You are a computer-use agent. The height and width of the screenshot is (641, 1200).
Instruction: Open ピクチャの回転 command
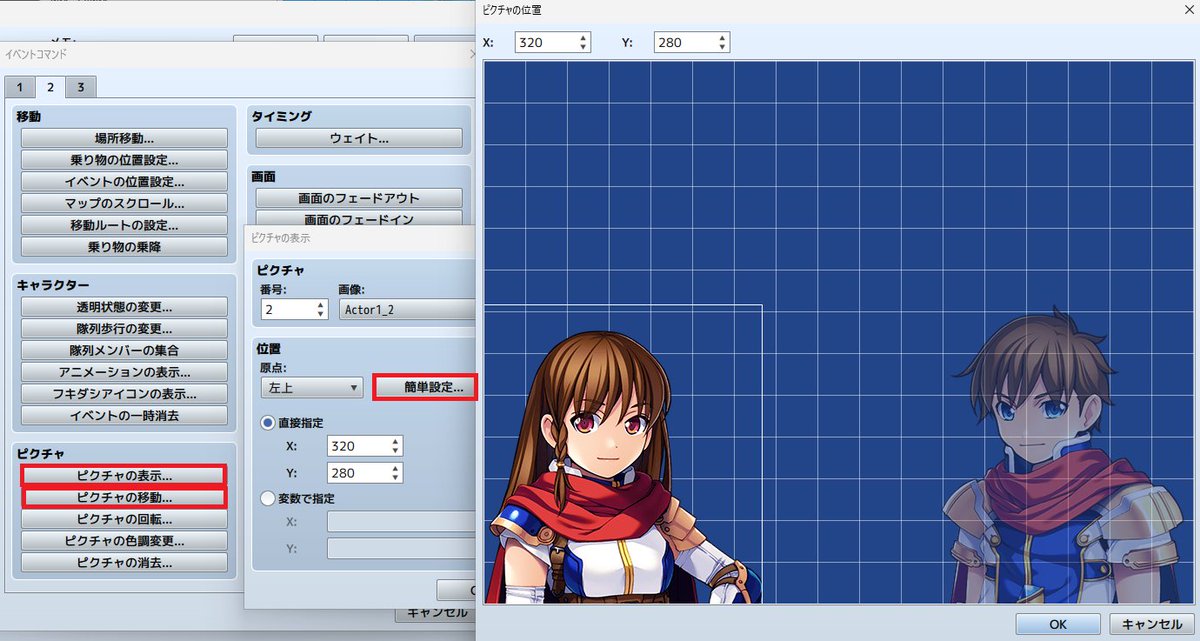point(124,519)
